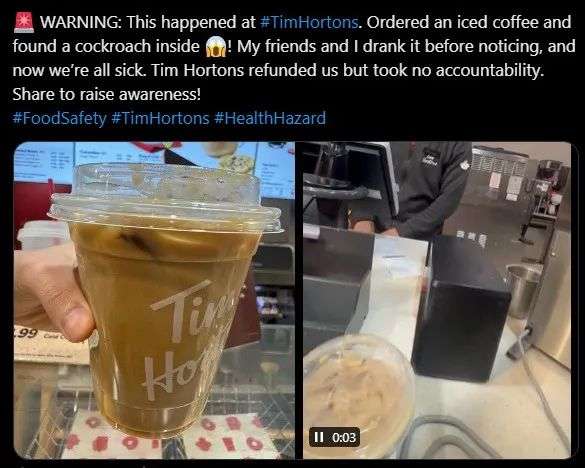This screenshot has width=585, height=468.
Task: Click the .99 price tag in the photo
Action: click(x=26, y=332)
